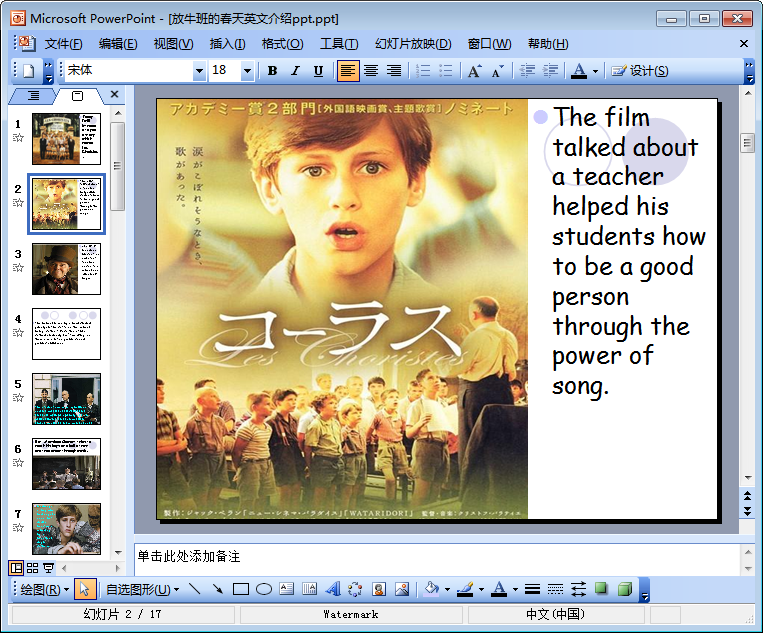The height and width of the screenshot is (633, 763).
Task: Insert WordArt
Action: [x=333, y=589]
